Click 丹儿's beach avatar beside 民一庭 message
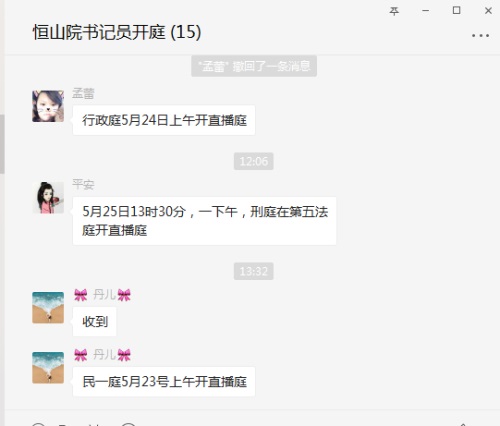The width and height of the screenshot is (500, 426). point(48,368)
